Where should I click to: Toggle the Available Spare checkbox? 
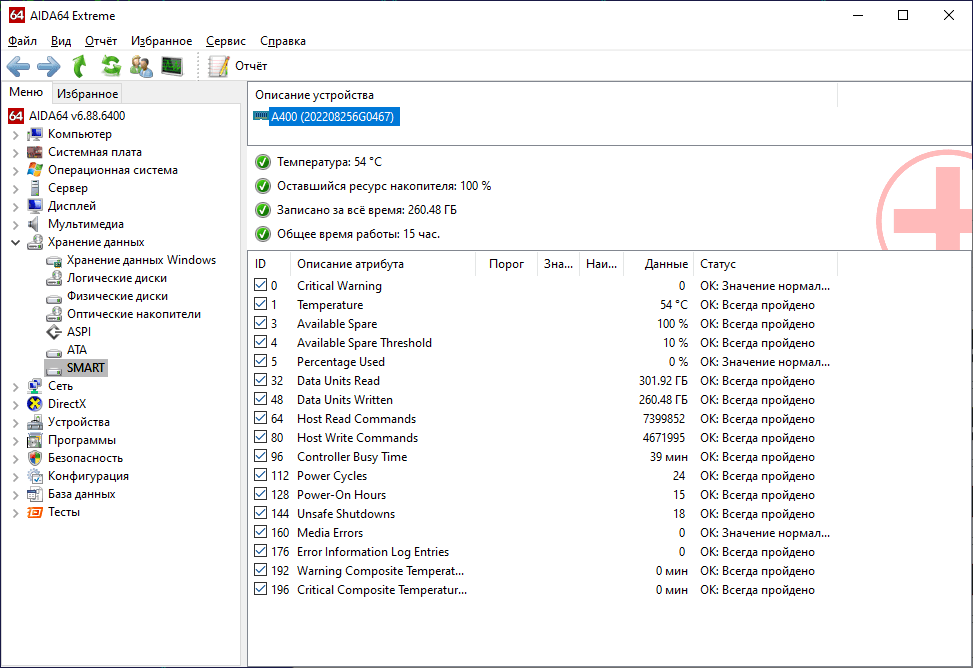(261, 323)
